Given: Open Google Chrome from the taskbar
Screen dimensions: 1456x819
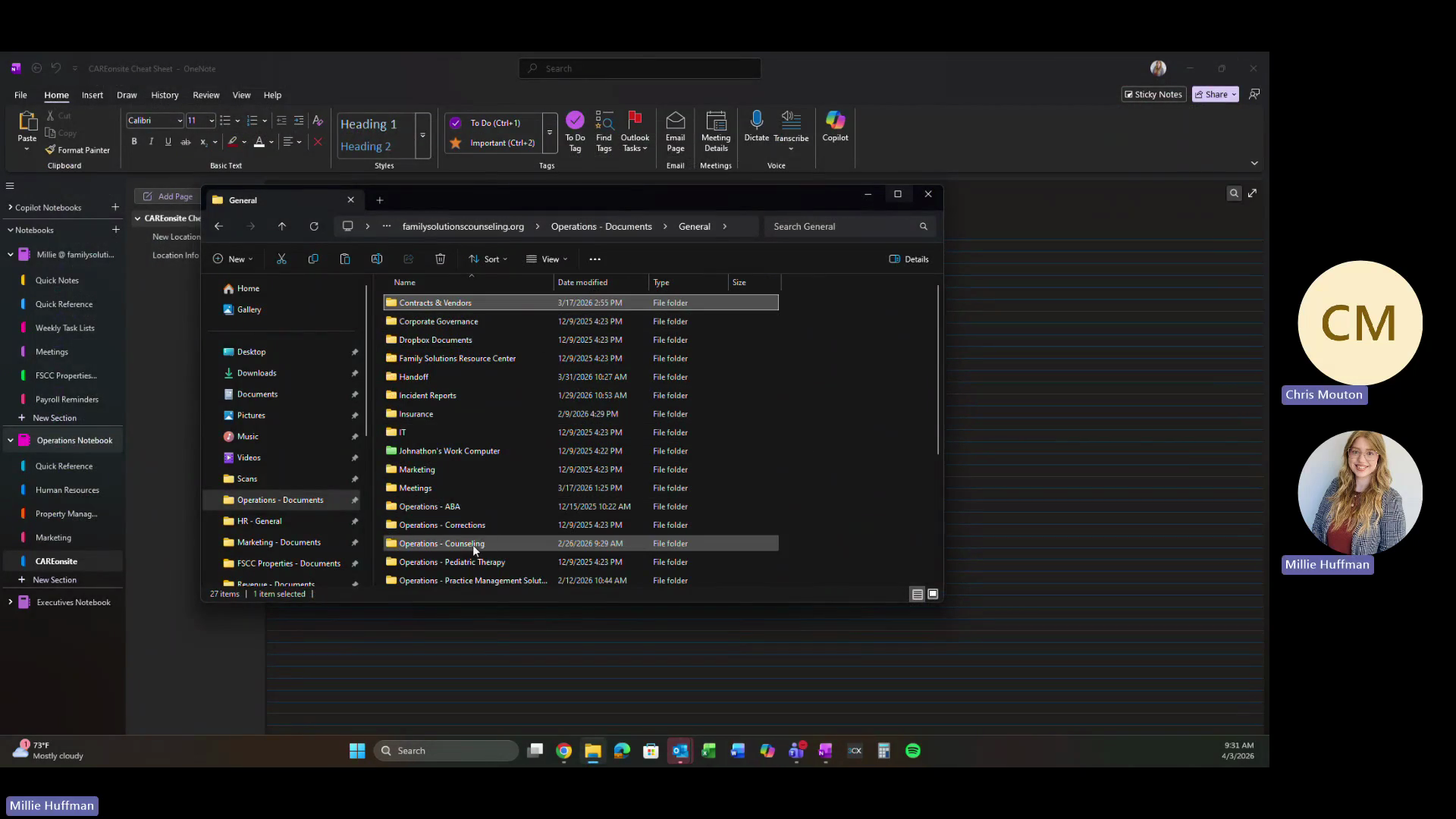Looking at the screenshot, I should coord(563,751).
